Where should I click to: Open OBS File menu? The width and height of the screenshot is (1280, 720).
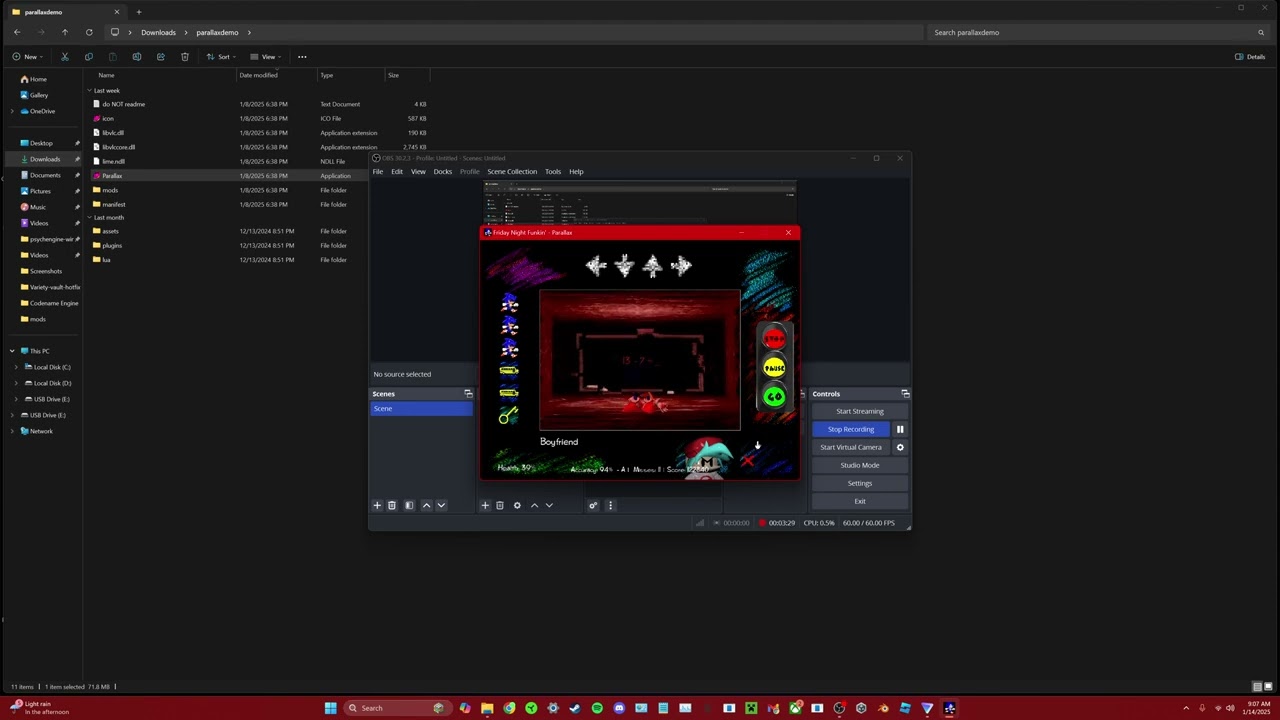(378, 172)
